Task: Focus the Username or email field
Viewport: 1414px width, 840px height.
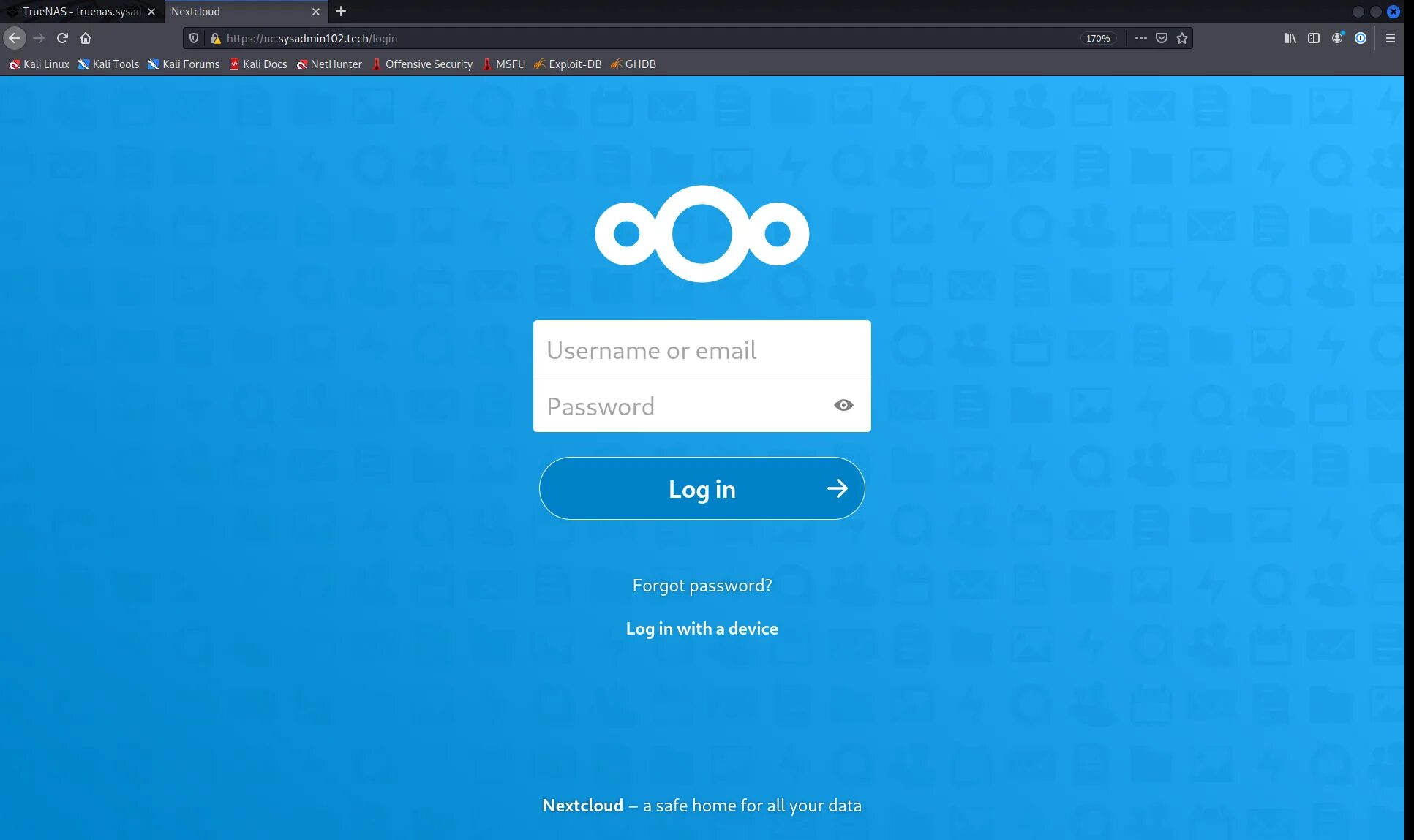Action: 702,349
